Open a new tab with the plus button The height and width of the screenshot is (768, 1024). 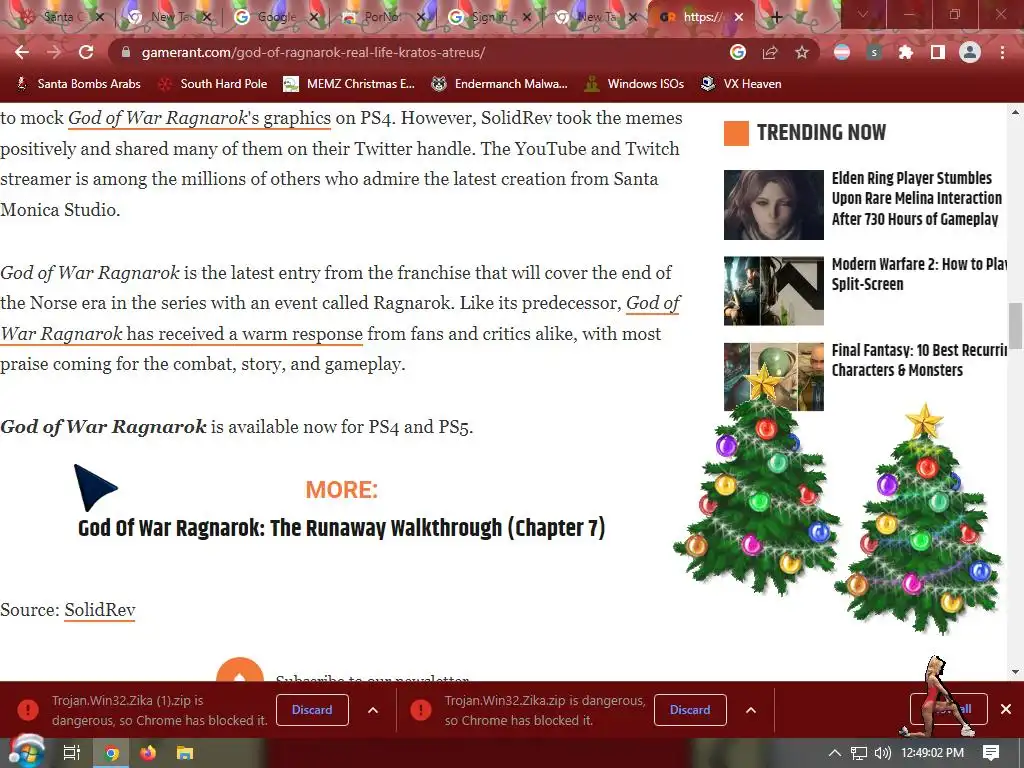pyautogui.click(x=776, y=18)
